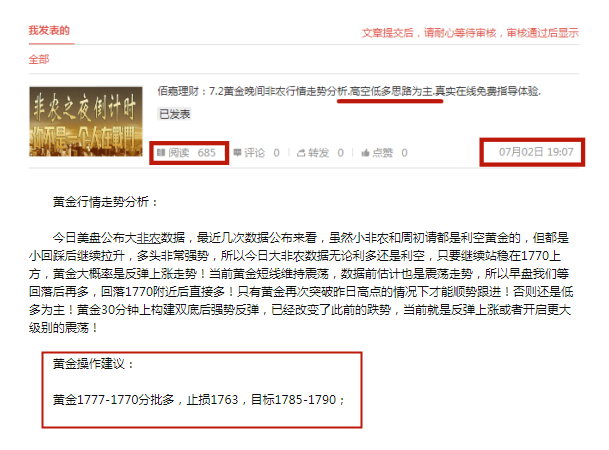Click the analysis paragraph mentioning 1770
Screen dimensions: 609x450
(x=301, y=283)
